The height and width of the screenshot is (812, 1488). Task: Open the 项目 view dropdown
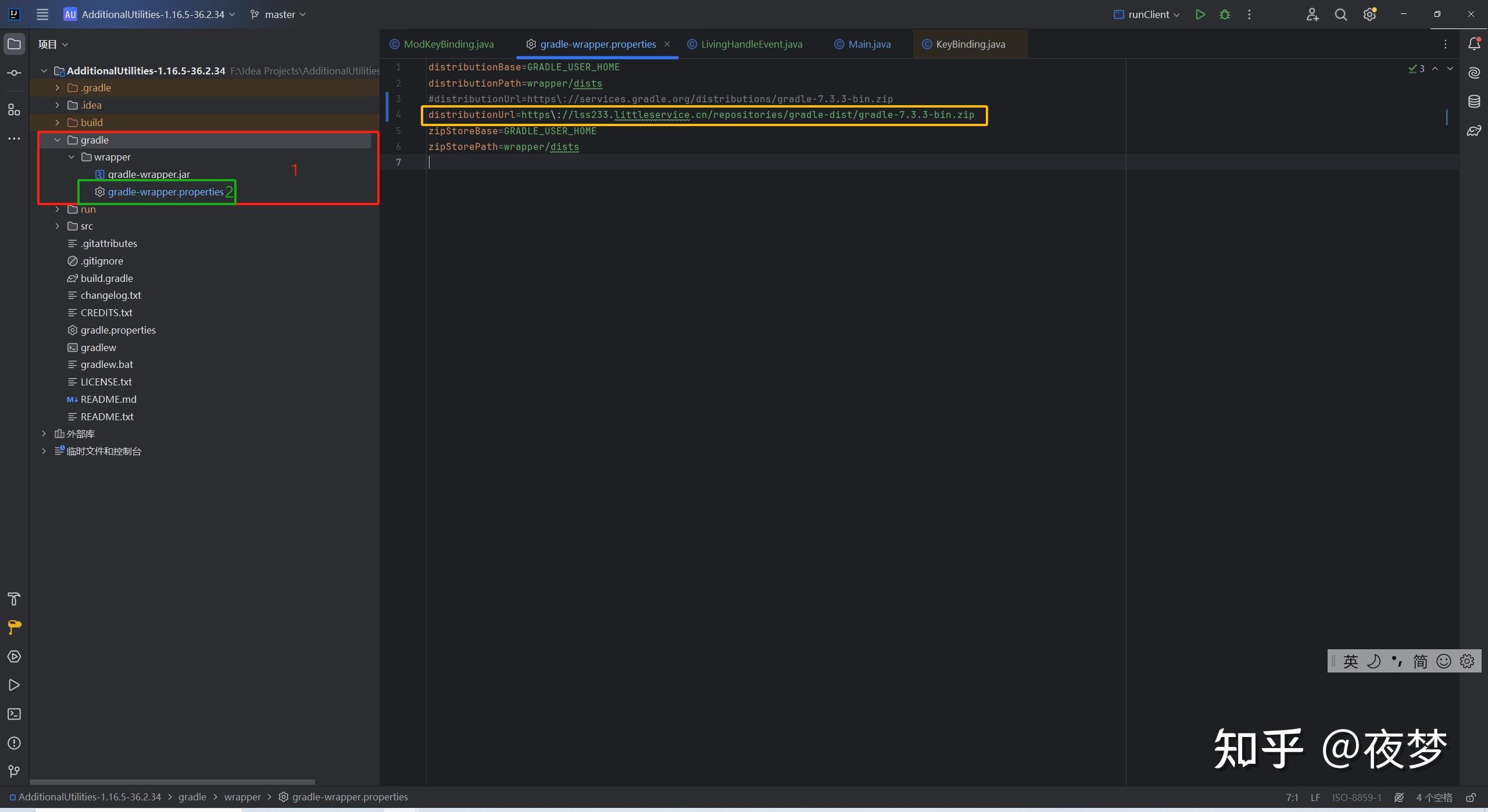point(53,44)
